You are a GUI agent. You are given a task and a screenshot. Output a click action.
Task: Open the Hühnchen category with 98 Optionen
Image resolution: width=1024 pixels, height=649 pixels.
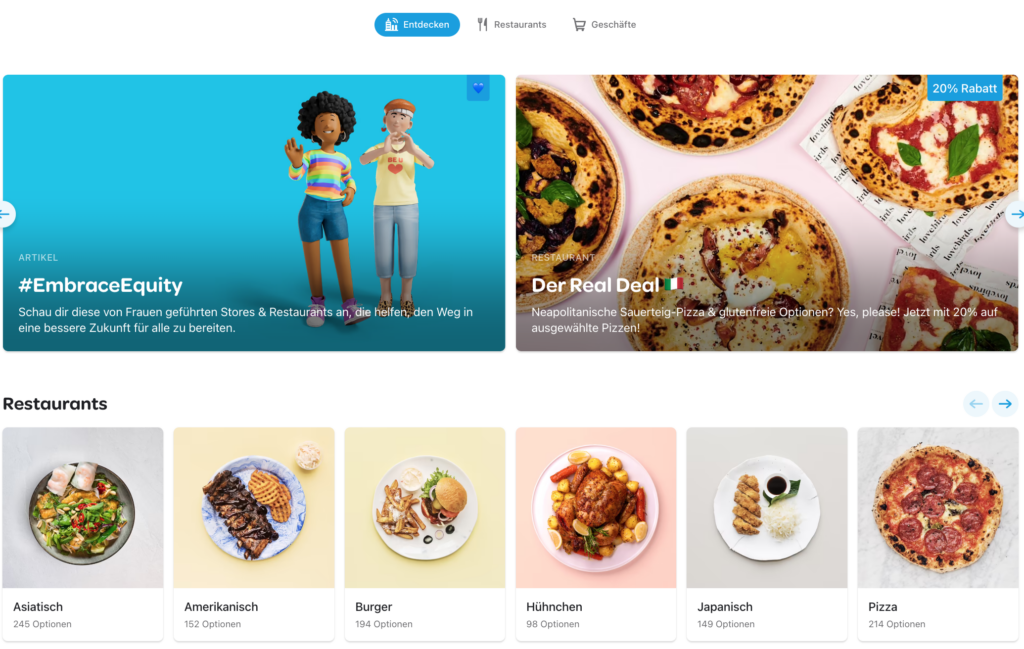pyautogui.click(x=596, y=534)
